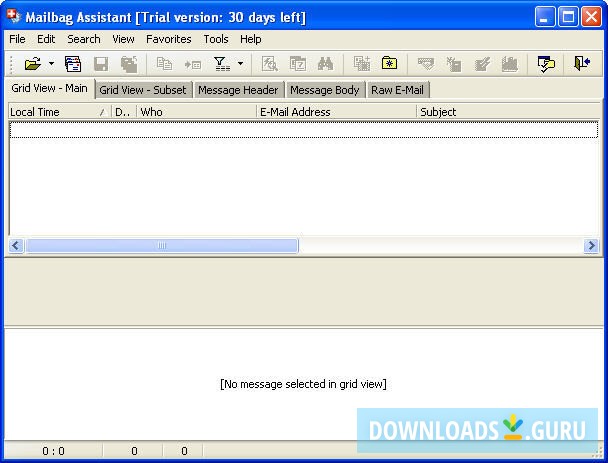Open the Favorites menu
608x463 pixels.
pyautogui.click(x=169, y=39)
